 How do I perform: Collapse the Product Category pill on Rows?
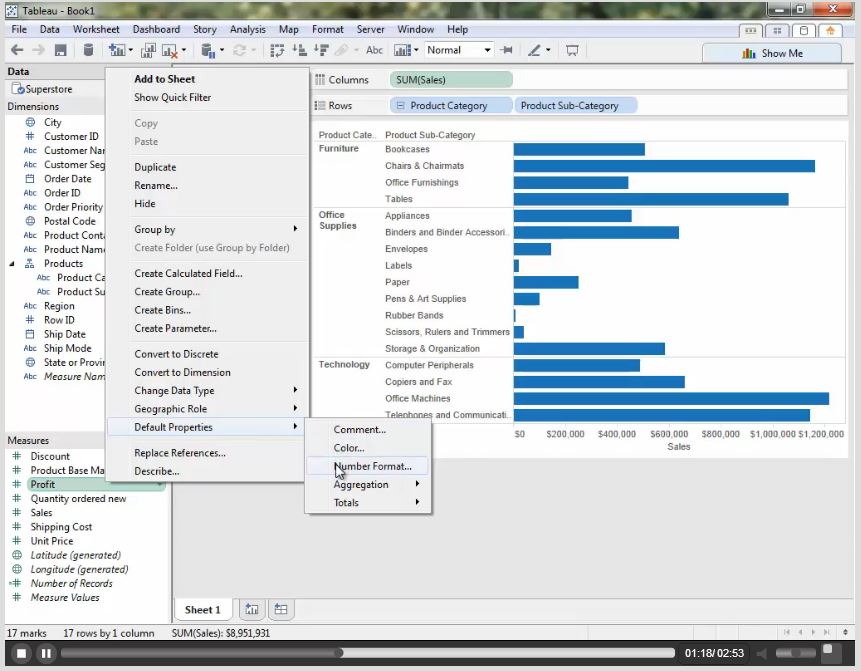pyautogui.click(x=400, y=105)
